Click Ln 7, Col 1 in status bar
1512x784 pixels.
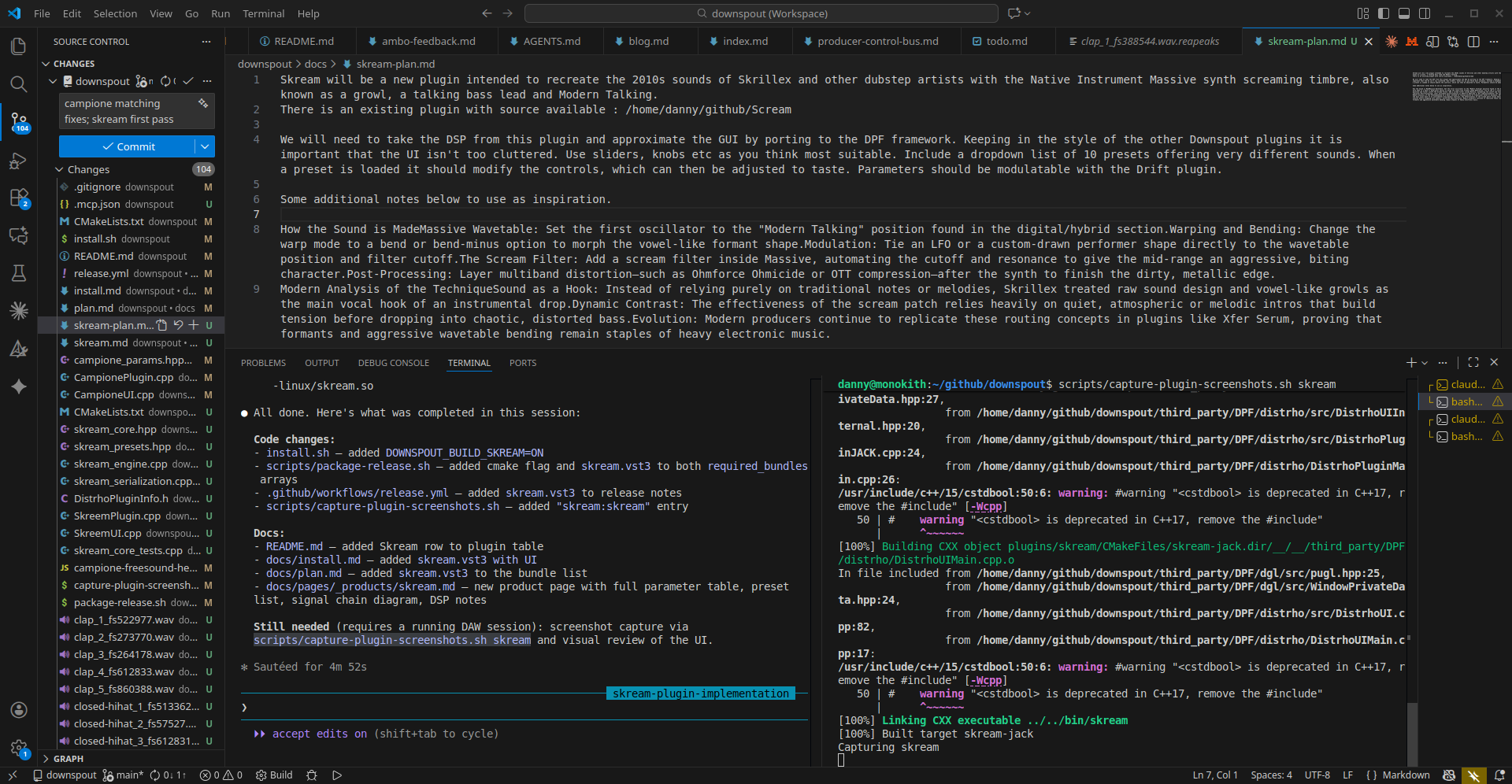[1214, 775]
